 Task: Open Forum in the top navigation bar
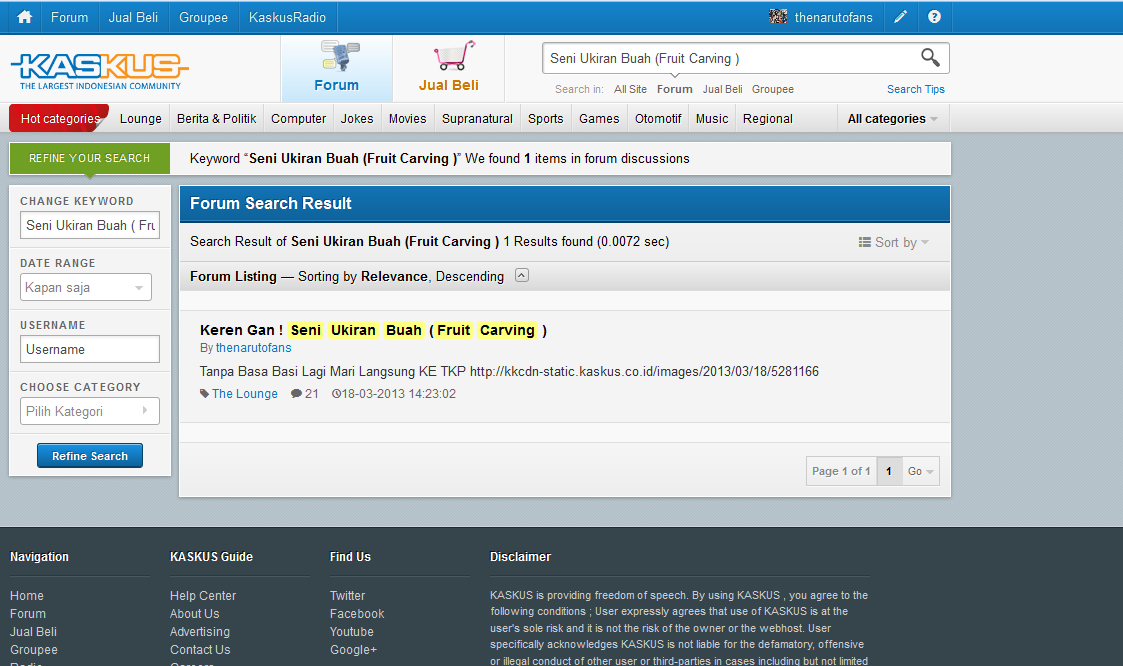[69, 17]
